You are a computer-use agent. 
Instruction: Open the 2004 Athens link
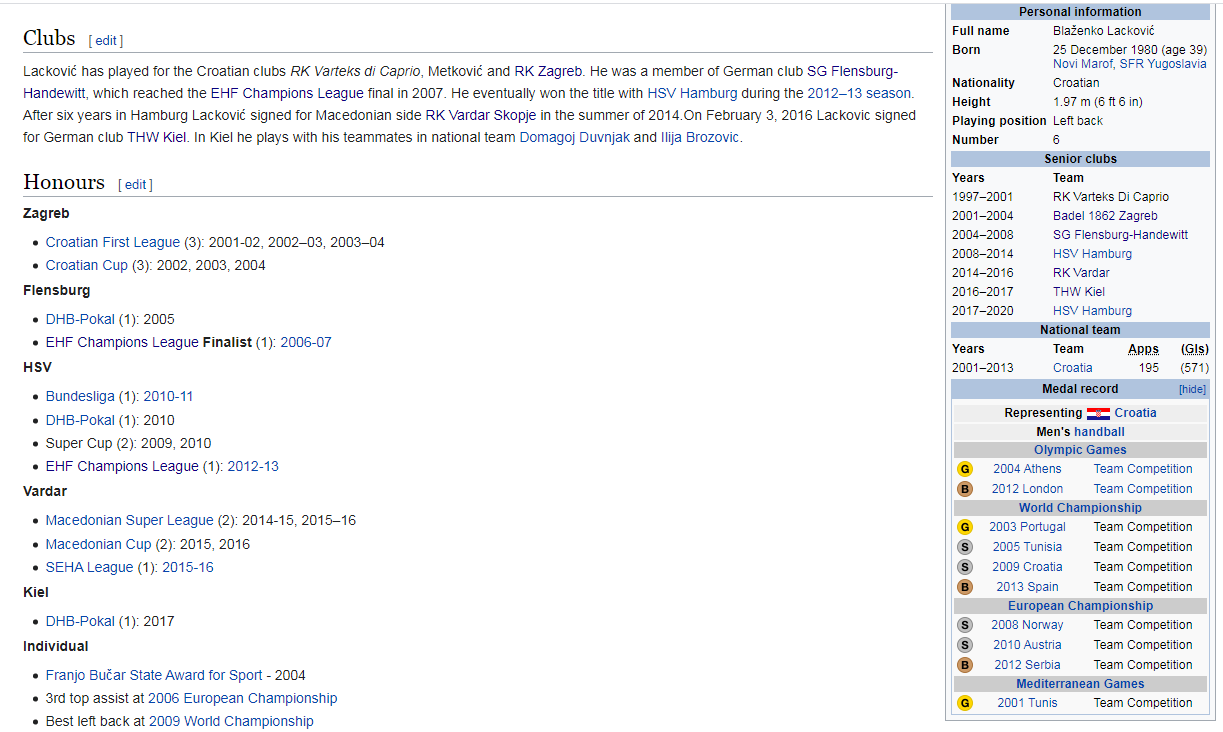(x=1027, y=469)
